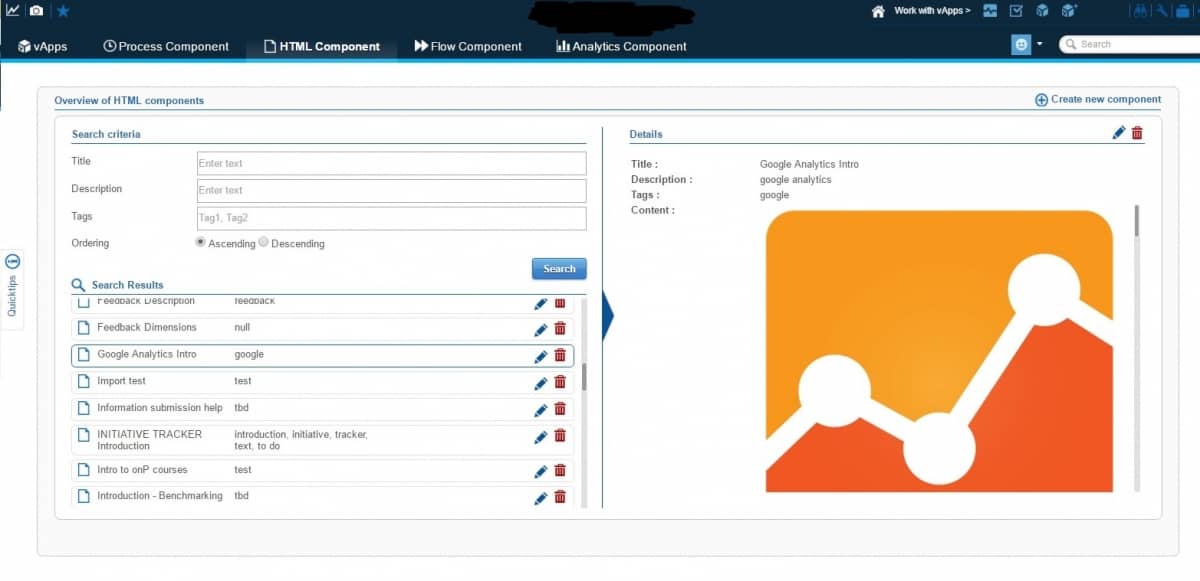Delete the Feedback Dimensions component
1200x581 pixels.
(x=560, y=328)
